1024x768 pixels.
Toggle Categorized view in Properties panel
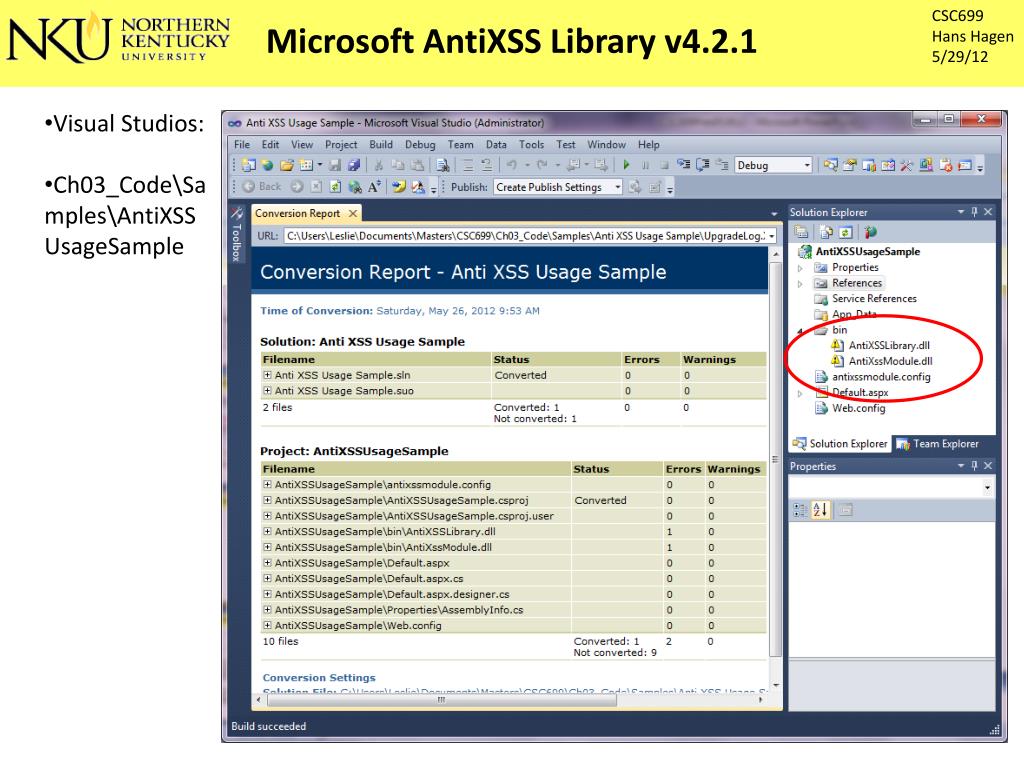(800, 510)
